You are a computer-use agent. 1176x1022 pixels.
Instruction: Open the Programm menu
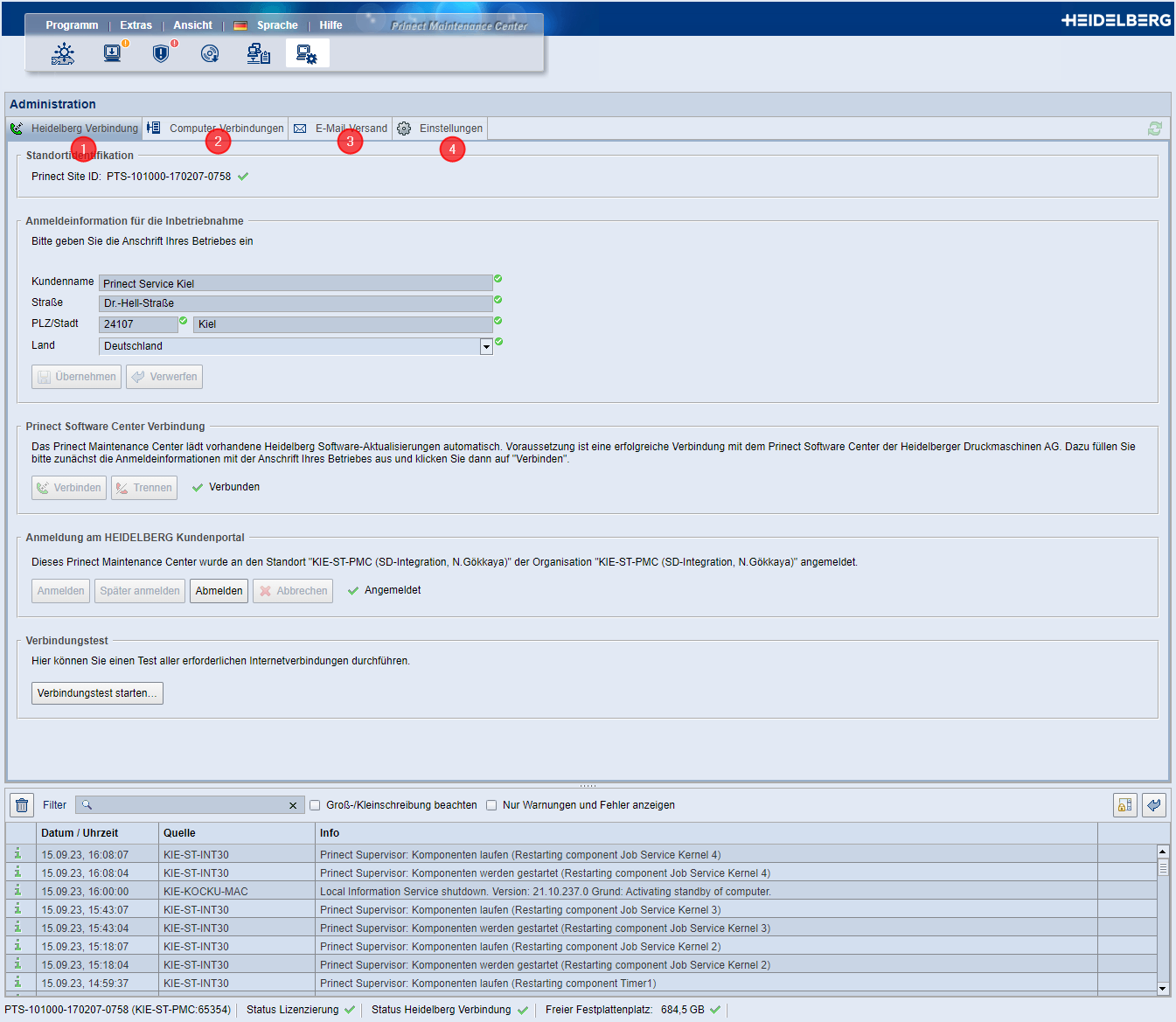coord(72,25)
